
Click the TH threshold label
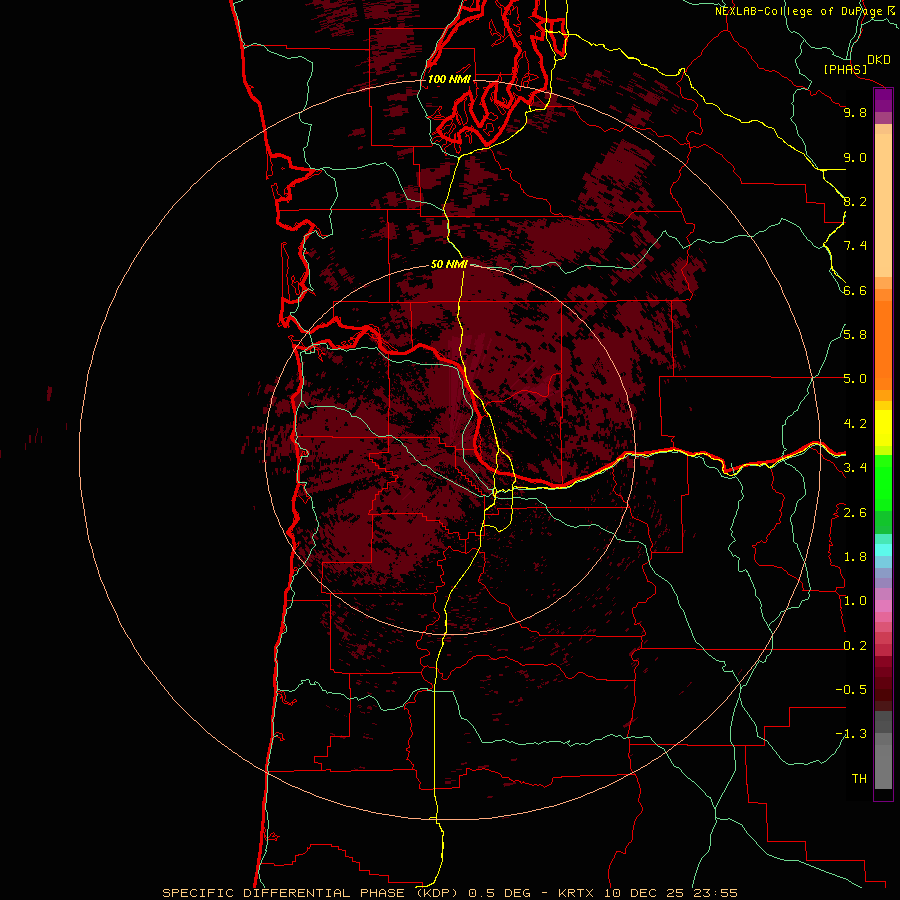point(859,779)
